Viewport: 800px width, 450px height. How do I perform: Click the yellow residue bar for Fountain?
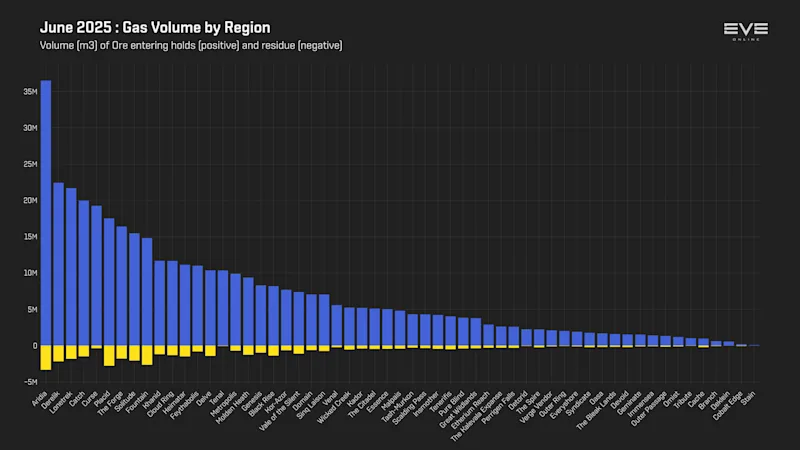coord(147,355)
